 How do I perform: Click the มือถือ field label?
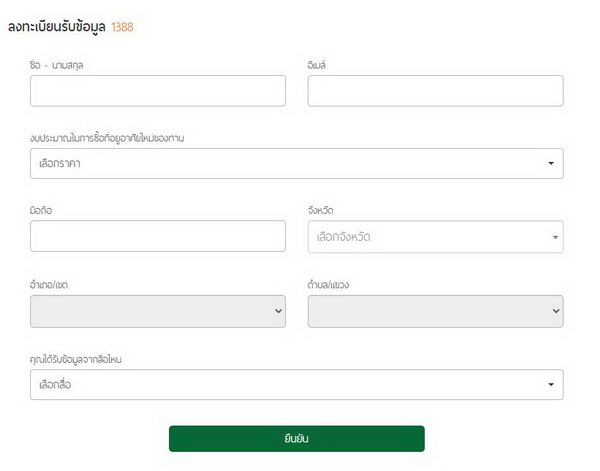[x=42, y=211]
